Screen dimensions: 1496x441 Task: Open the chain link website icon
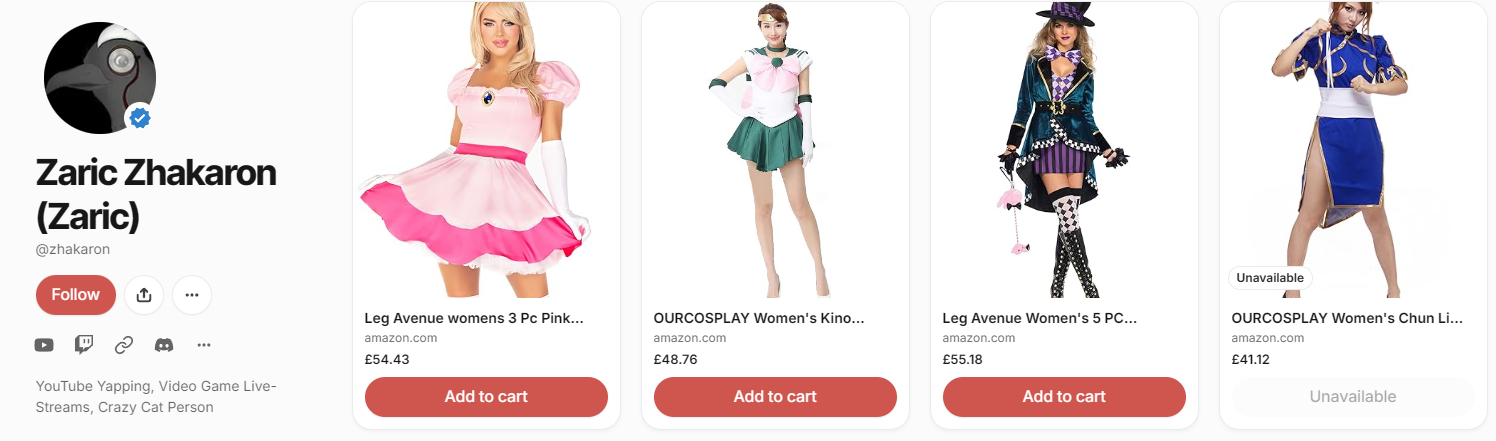click(x=124, y=345)
